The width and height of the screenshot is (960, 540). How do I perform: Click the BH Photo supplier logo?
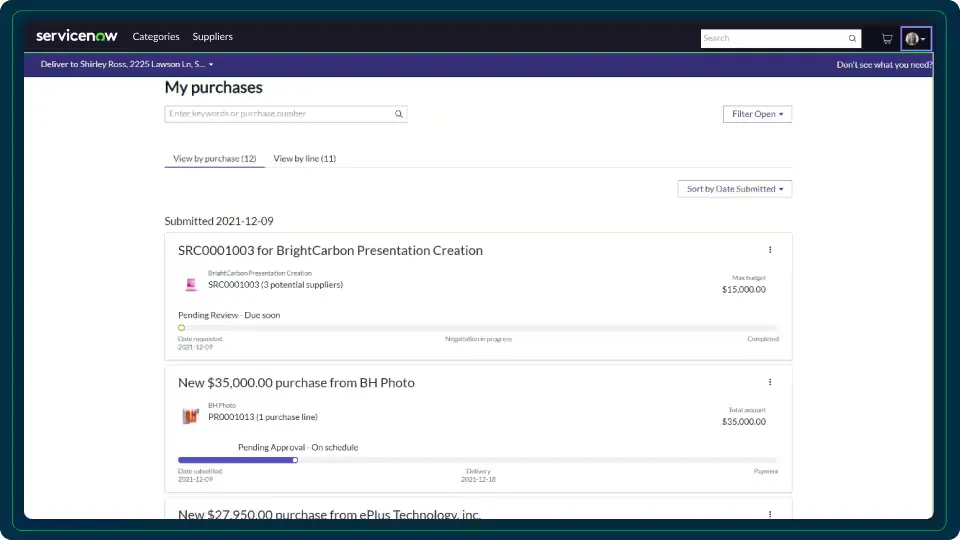[x=191, y=416]
